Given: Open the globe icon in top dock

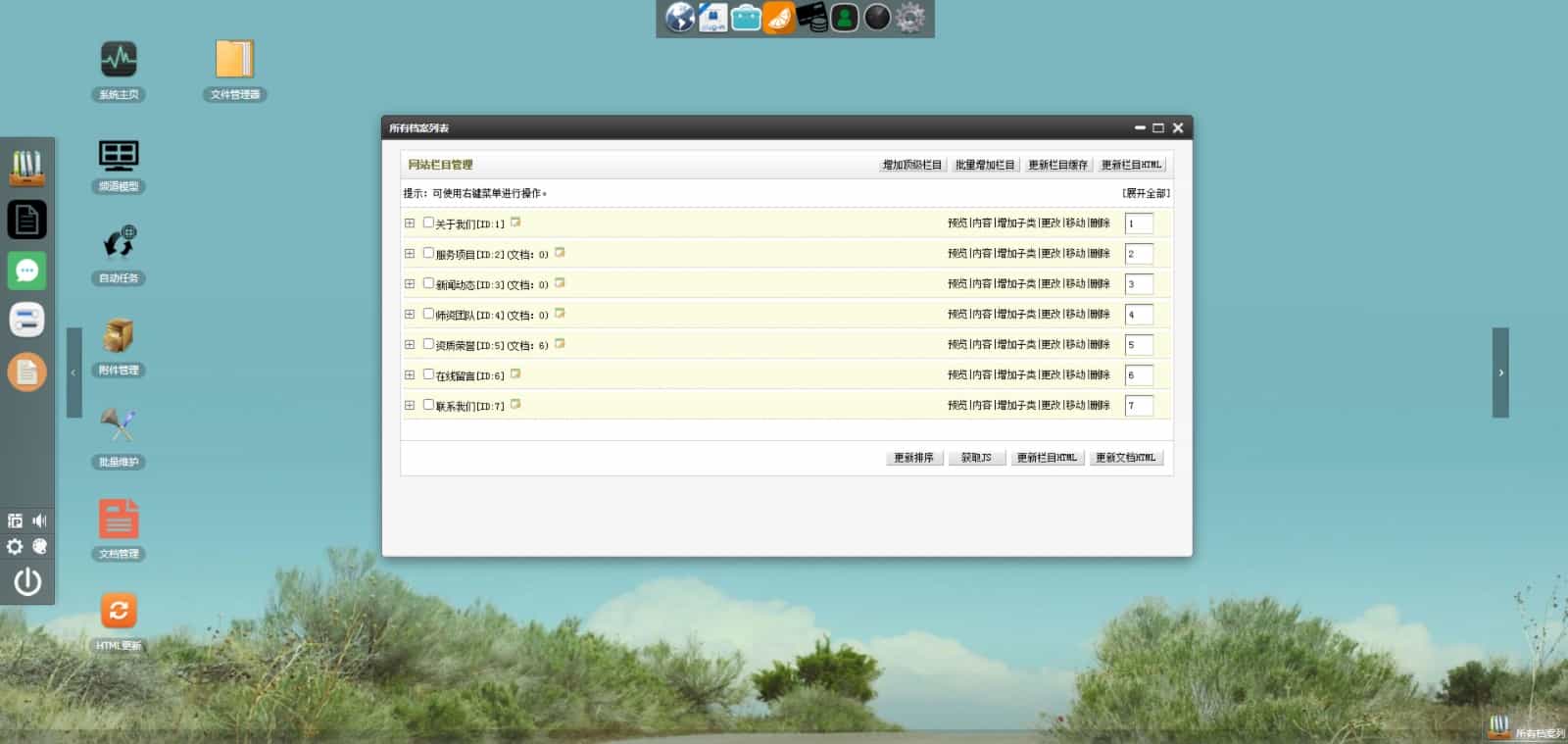Looking at the screenshot, I should coord(680,18).
